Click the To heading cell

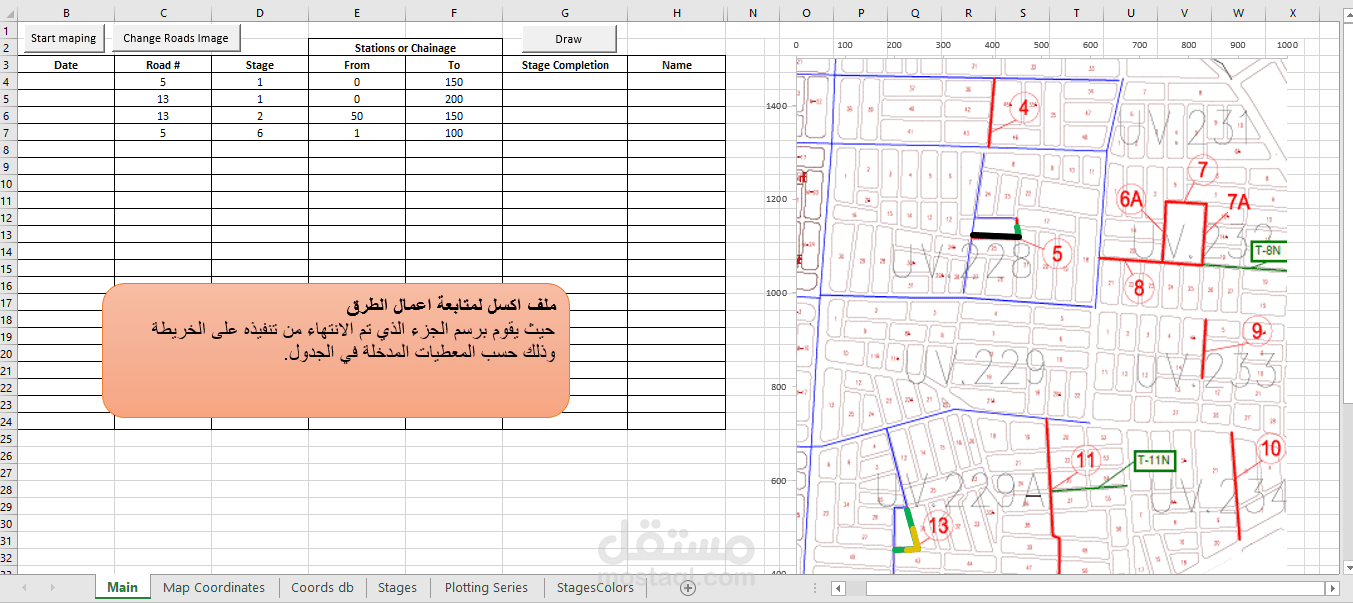point(454,65)
